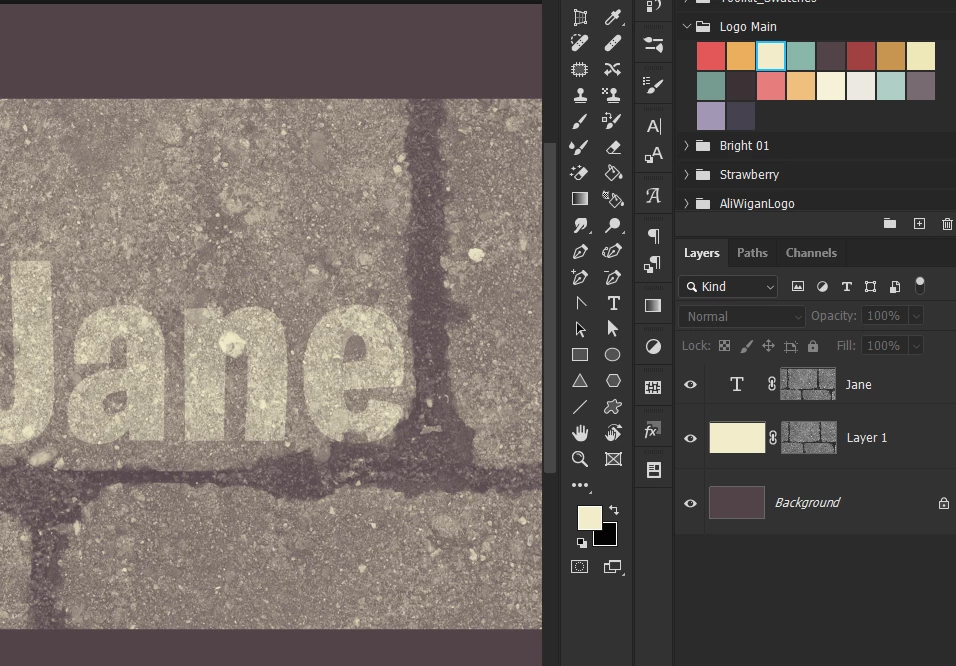The height and width of the screenshot is (666, 956).
Task: Select the Freeform Pen tool
Action: (x=612, y=251)
